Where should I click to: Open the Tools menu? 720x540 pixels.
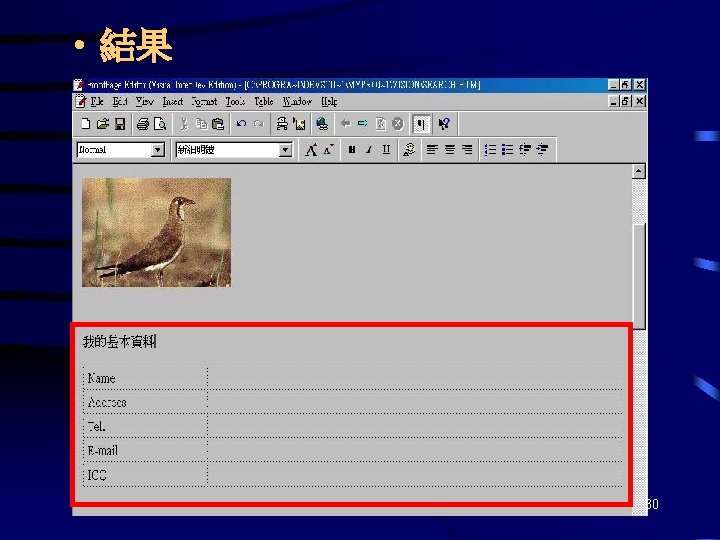[235, 101]
